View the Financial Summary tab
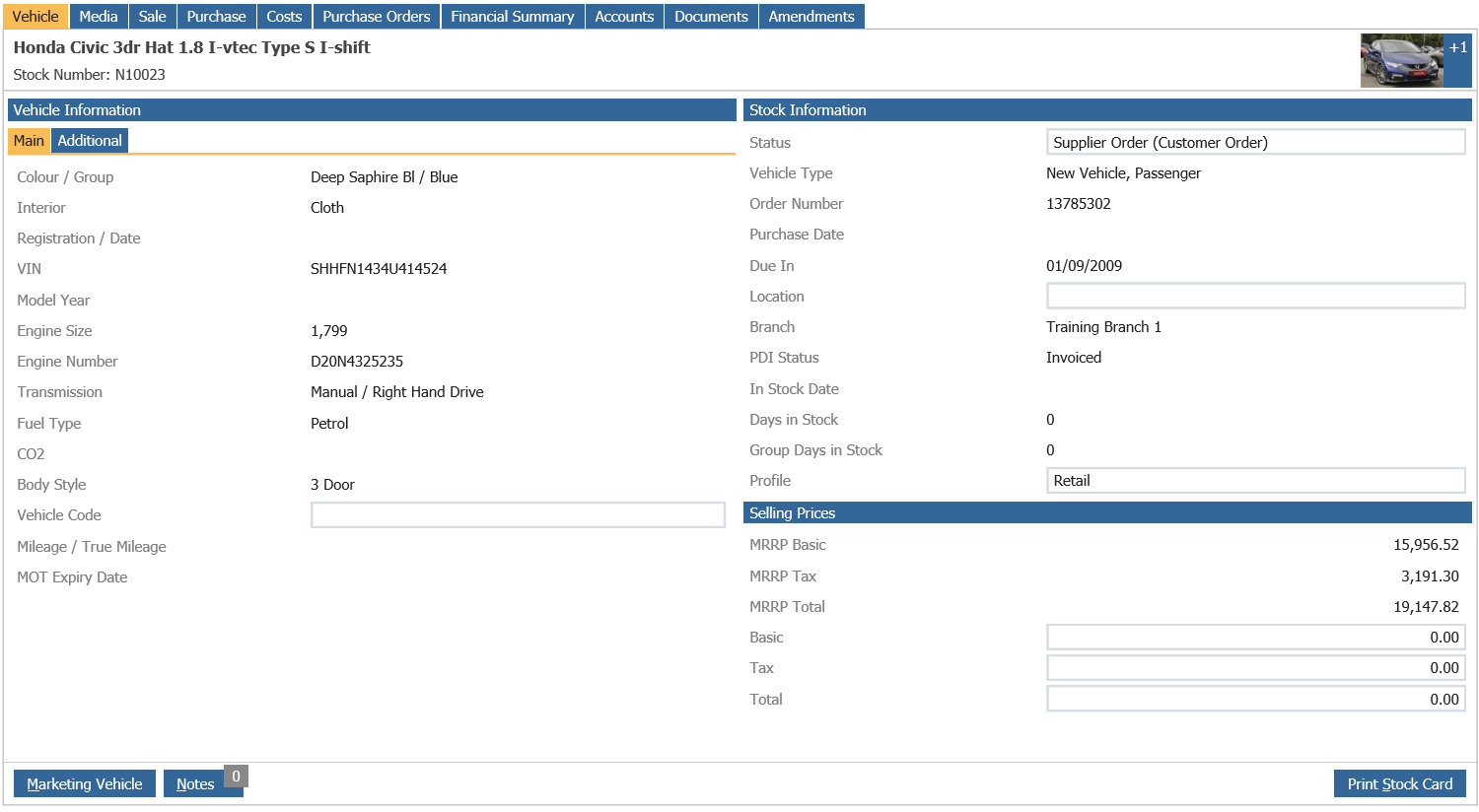The height and width of the screenshot is (812, 1479). pos(513,16)
